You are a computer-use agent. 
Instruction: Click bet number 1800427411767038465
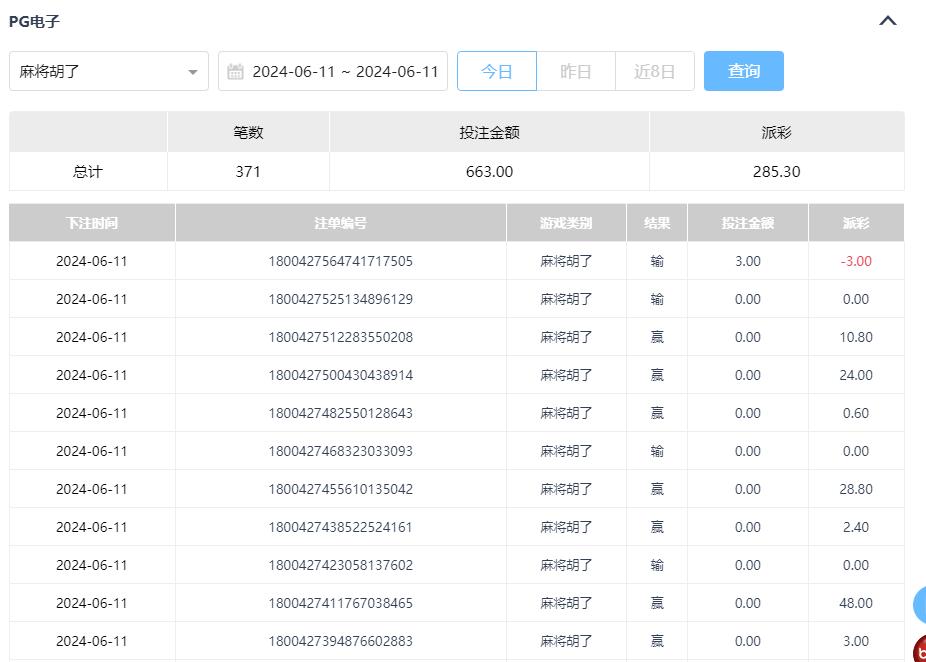coord(340,603)
